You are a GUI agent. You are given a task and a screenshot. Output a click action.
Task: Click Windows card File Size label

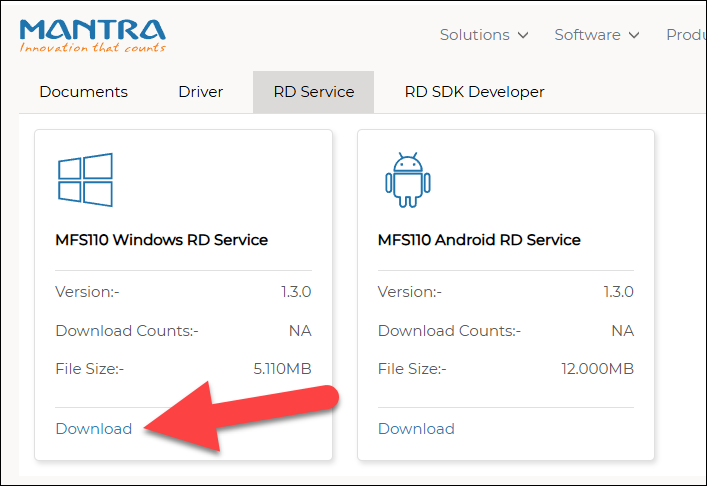(89, 369)
